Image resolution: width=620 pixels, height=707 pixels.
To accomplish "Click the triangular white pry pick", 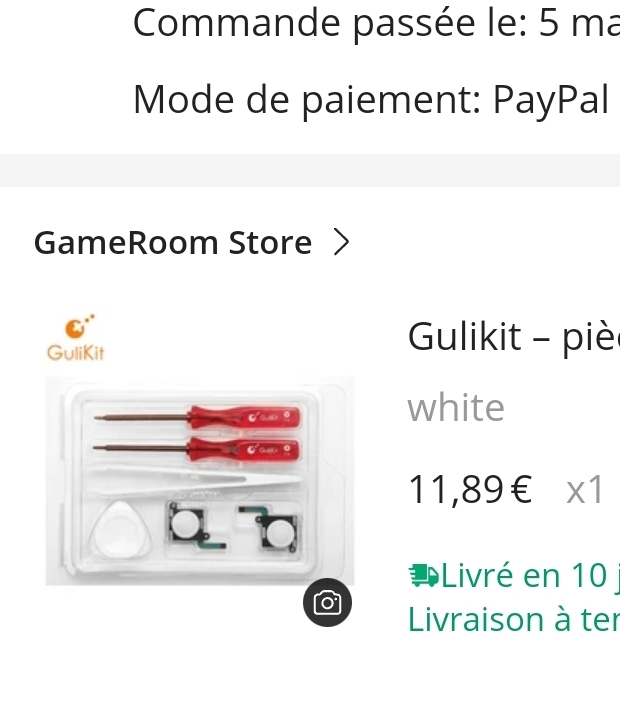I will (x=121, y=529).
